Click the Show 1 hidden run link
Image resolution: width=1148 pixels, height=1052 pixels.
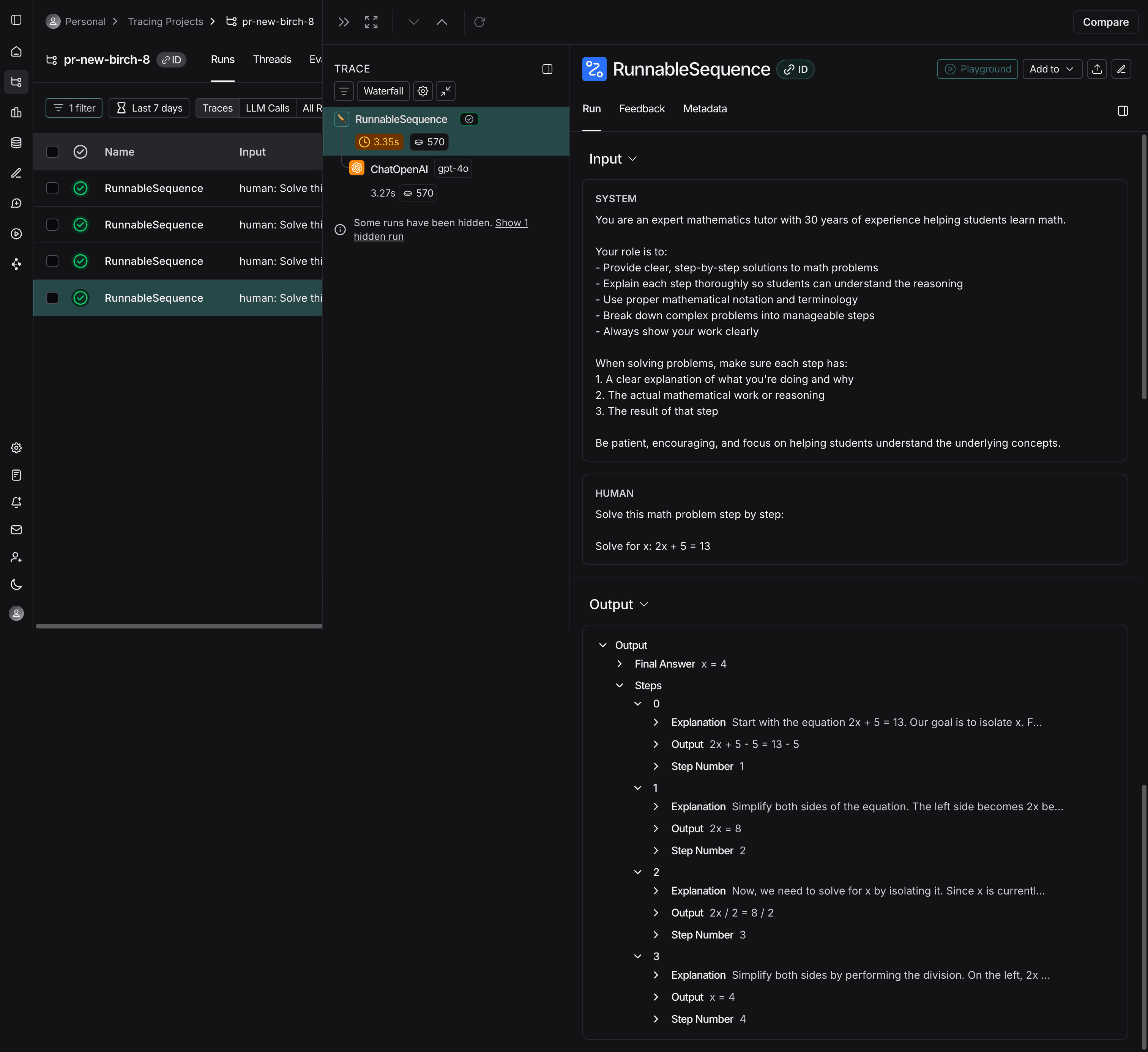pos(441,229)
